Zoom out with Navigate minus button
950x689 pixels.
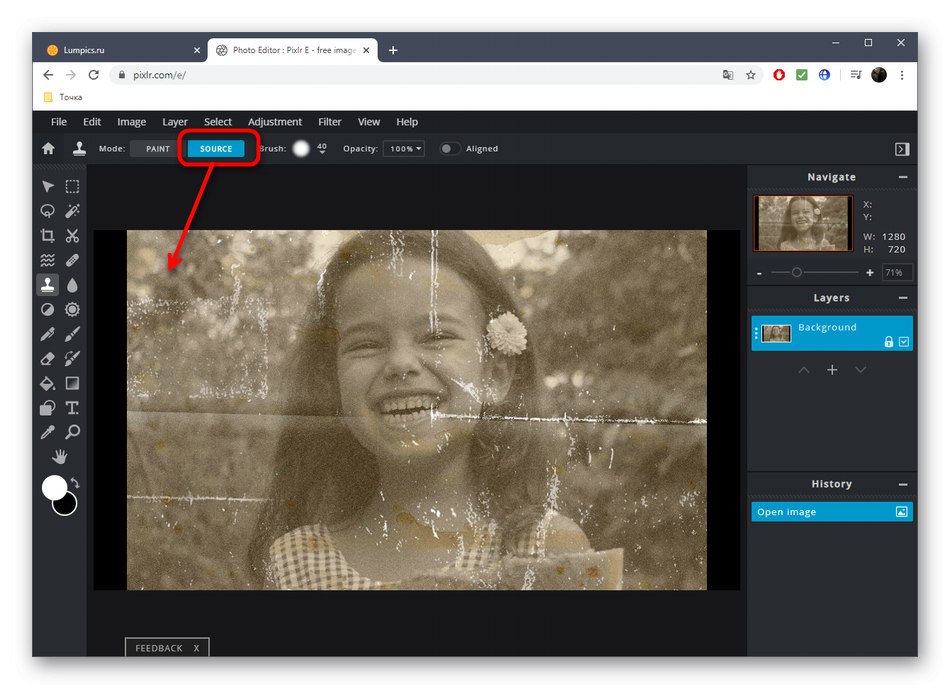pyautogui.click(x=759, y=273)
